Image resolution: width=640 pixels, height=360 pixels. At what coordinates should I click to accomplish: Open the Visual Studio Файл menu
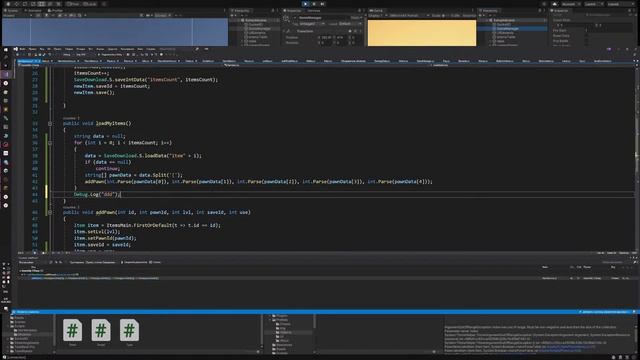[x=23, y=49]
